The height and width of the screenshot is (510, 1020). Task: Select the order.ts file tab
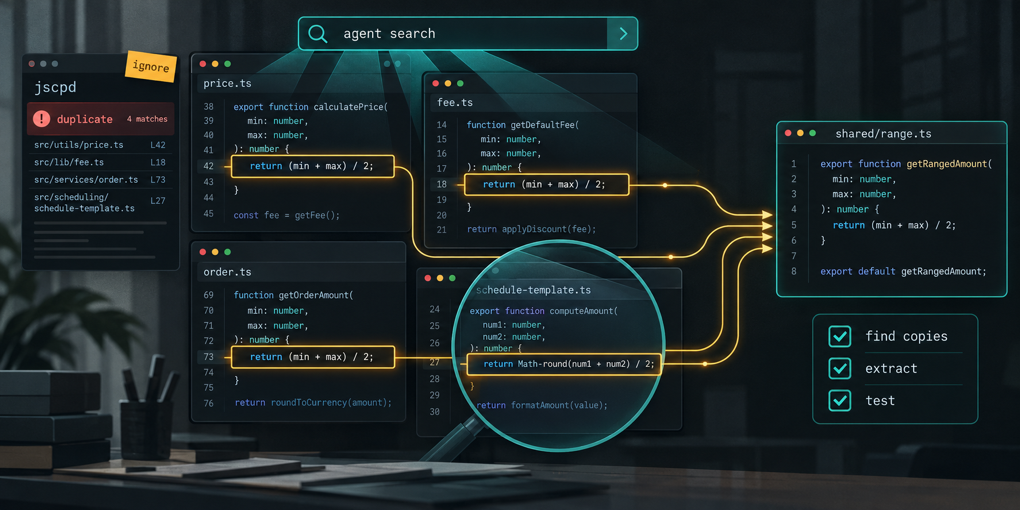(x=227, y=271)
